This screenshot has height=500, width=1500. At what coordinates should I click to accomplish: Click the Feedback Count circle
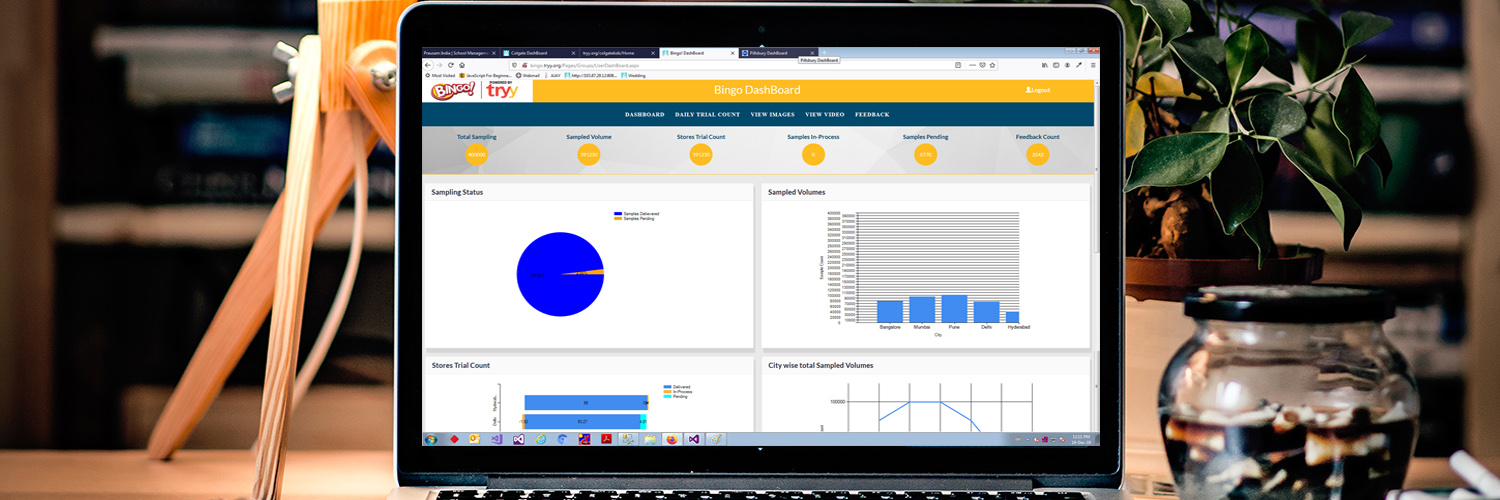point(1038,155)
